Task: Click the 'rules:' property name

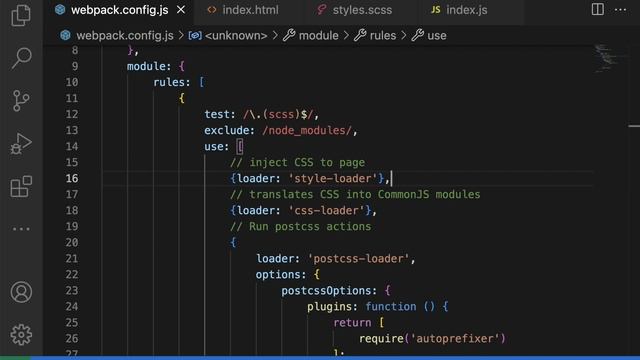Action: coord(172,82)
